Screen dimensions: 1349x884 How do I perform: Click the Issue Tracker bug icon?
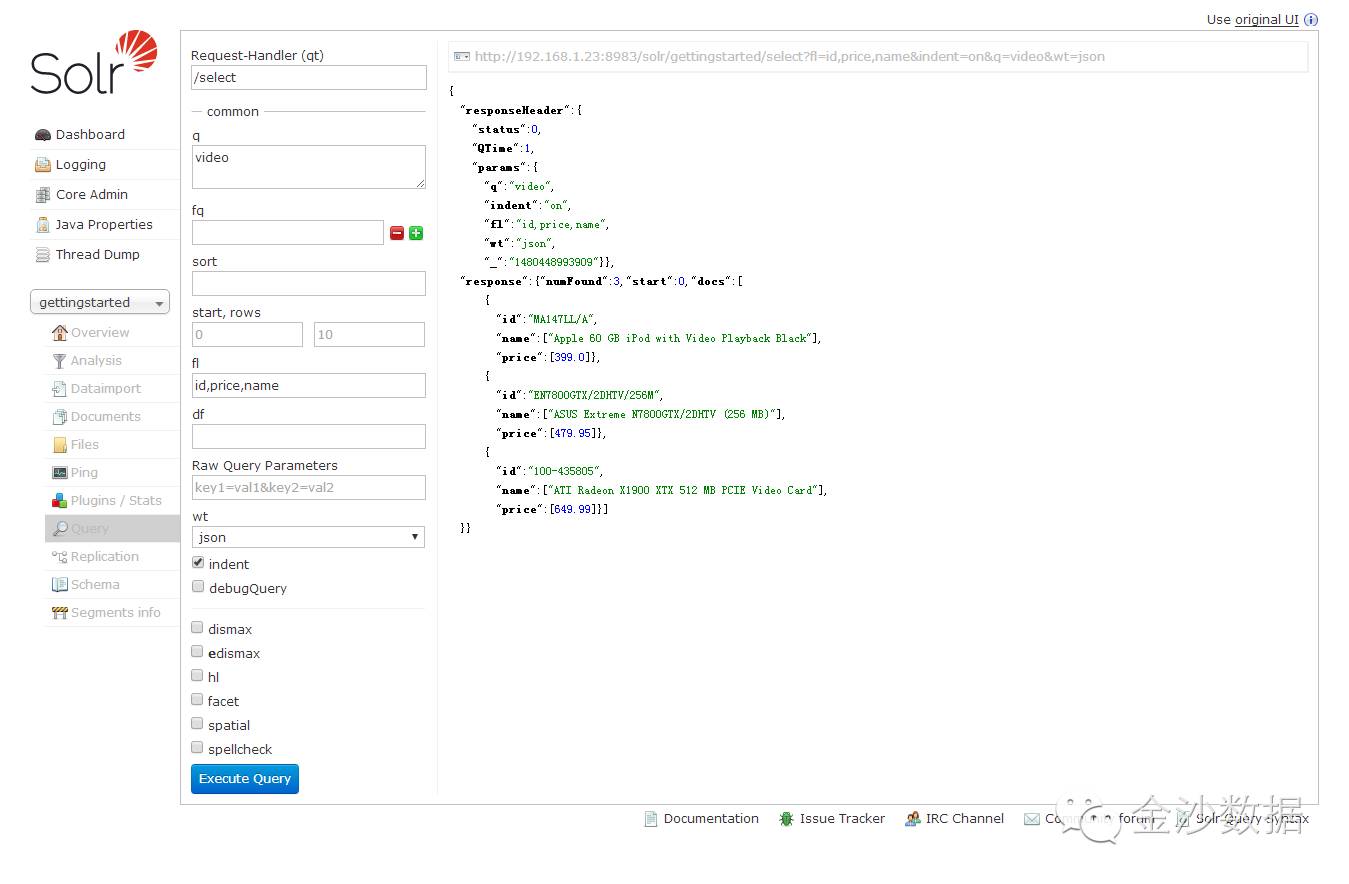tap(787, 819)
